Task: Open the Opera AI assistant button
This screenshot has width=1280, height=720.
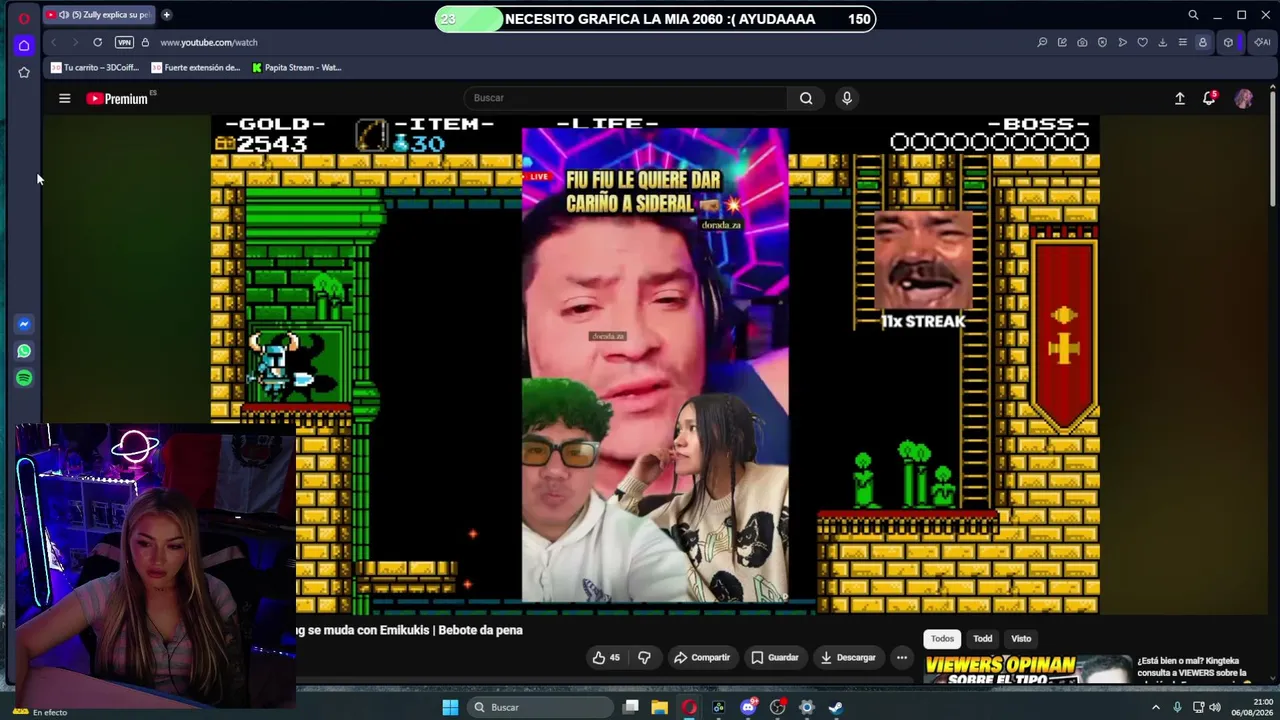Action: (1262, 42)
